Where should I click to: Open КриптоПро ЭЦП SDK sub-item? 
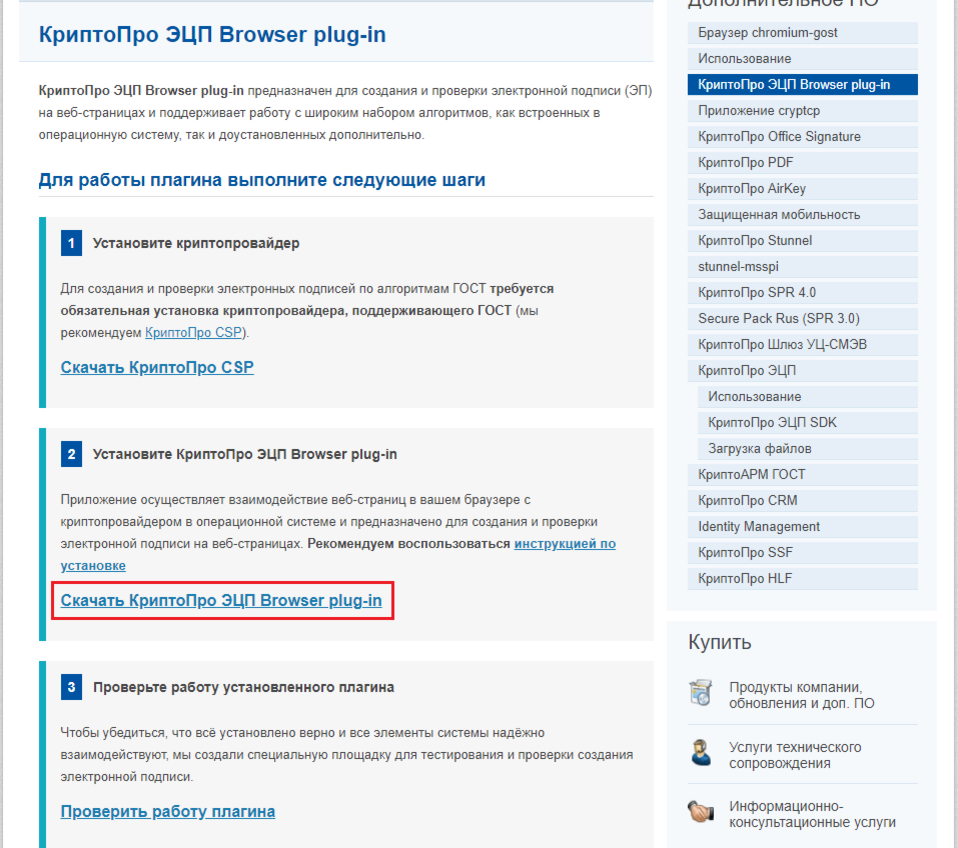tap(807, 422)
